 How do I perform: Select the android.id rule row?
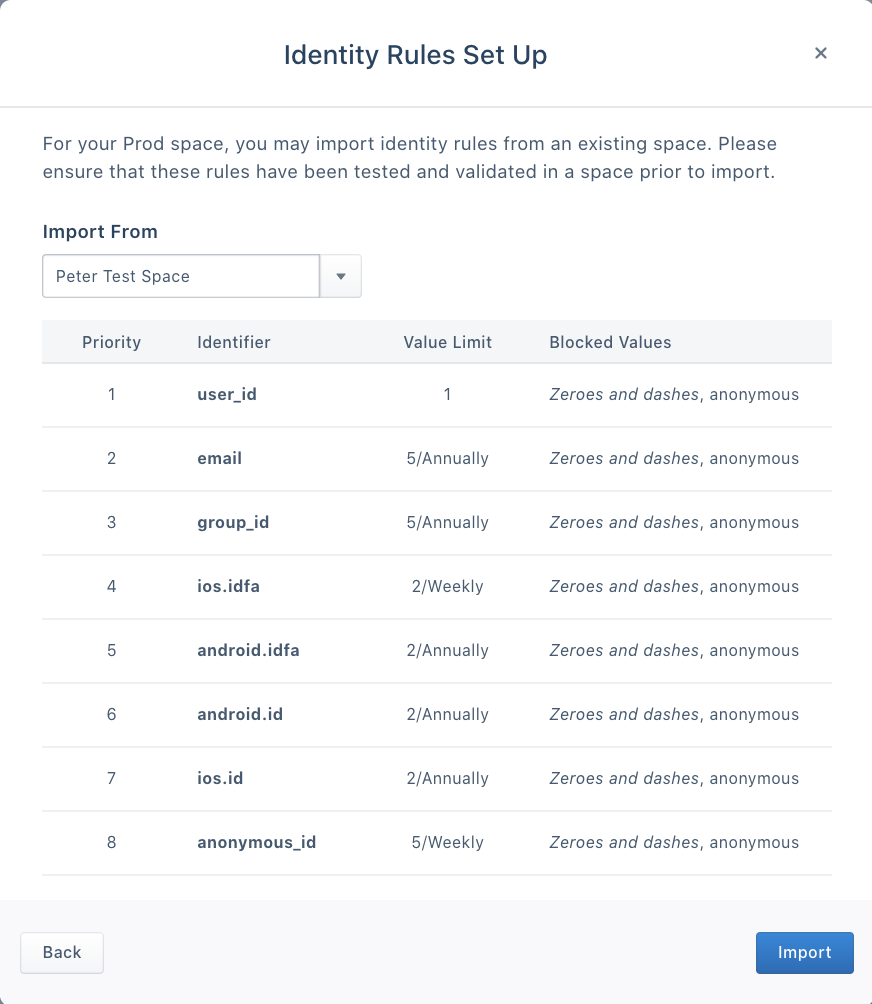coord(436,714)
